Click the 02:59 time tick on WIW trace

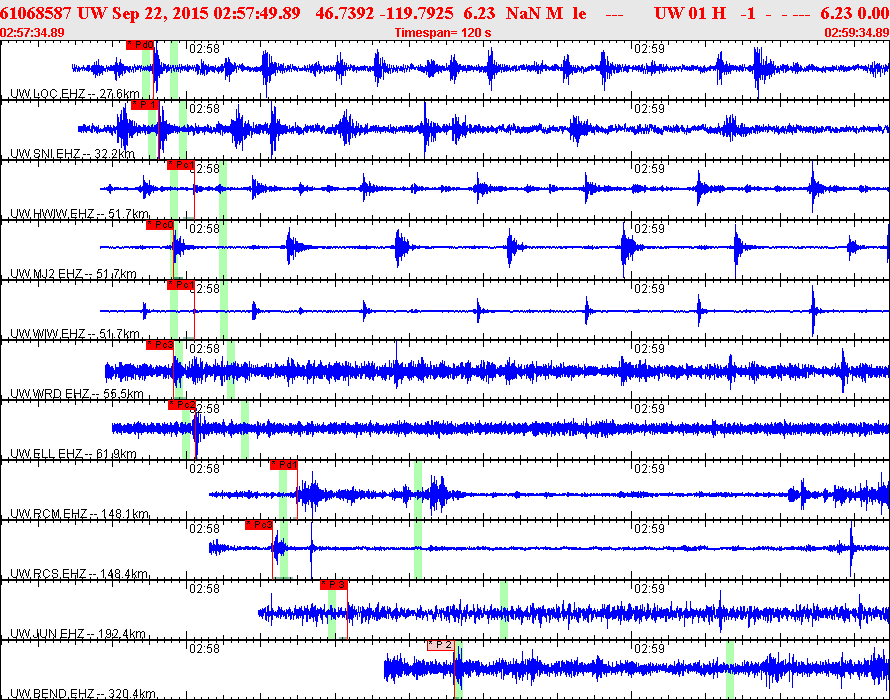[x=649, y=288]
